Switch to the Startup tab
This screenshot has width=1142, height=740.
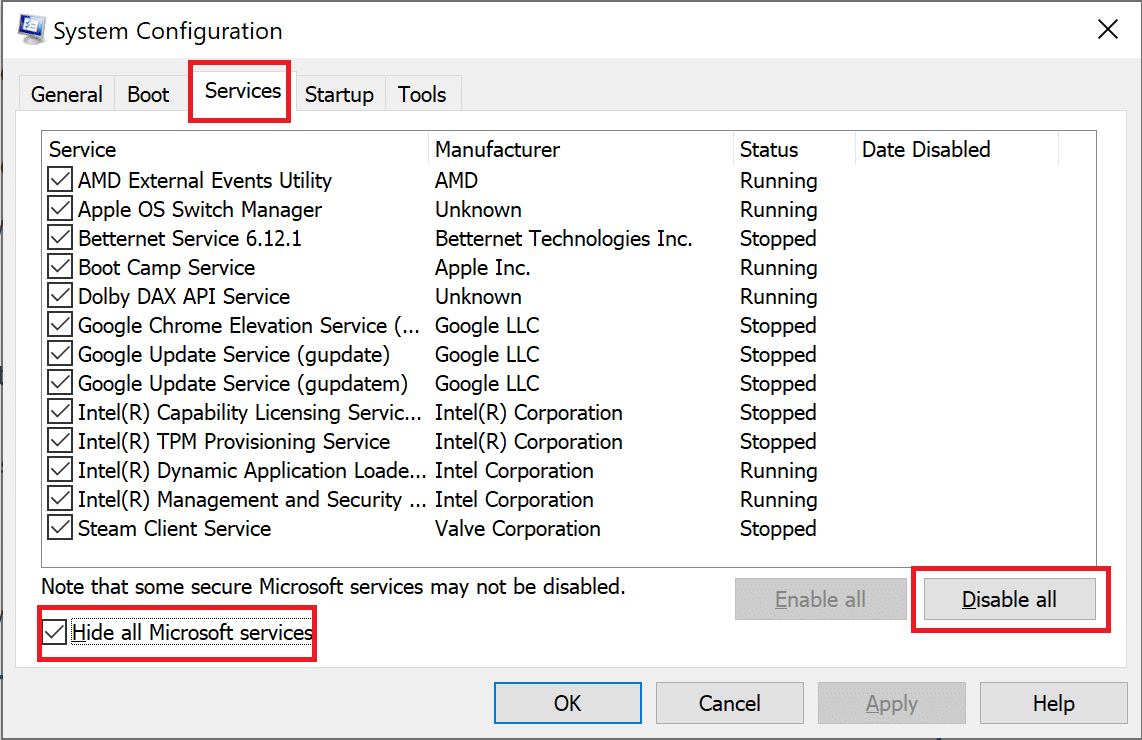click(339, 95)
